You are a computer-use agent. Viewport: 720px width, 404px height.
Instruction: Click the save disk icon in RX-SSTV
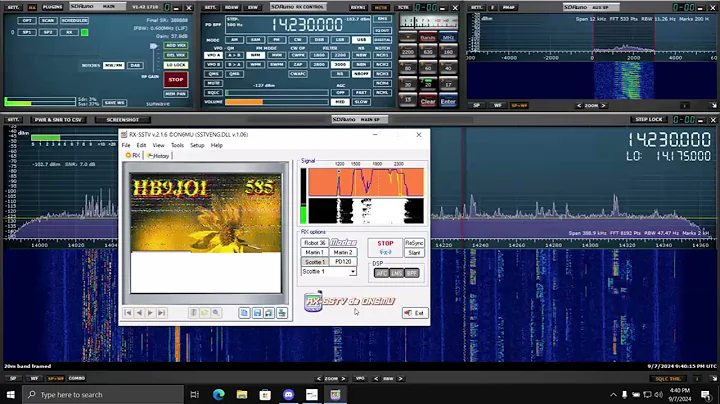coord(257,313)
